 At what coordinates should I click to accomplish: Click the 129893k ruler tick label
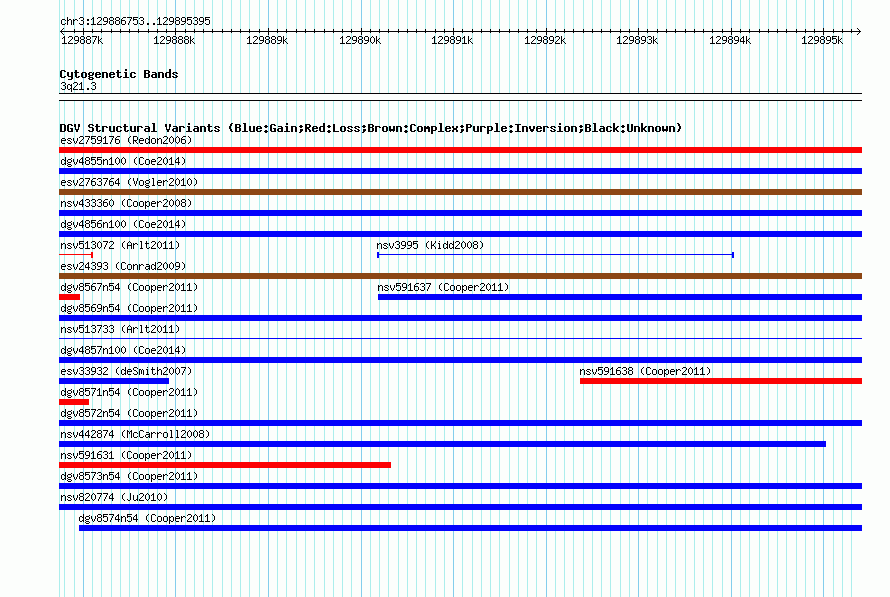(637, 40)
